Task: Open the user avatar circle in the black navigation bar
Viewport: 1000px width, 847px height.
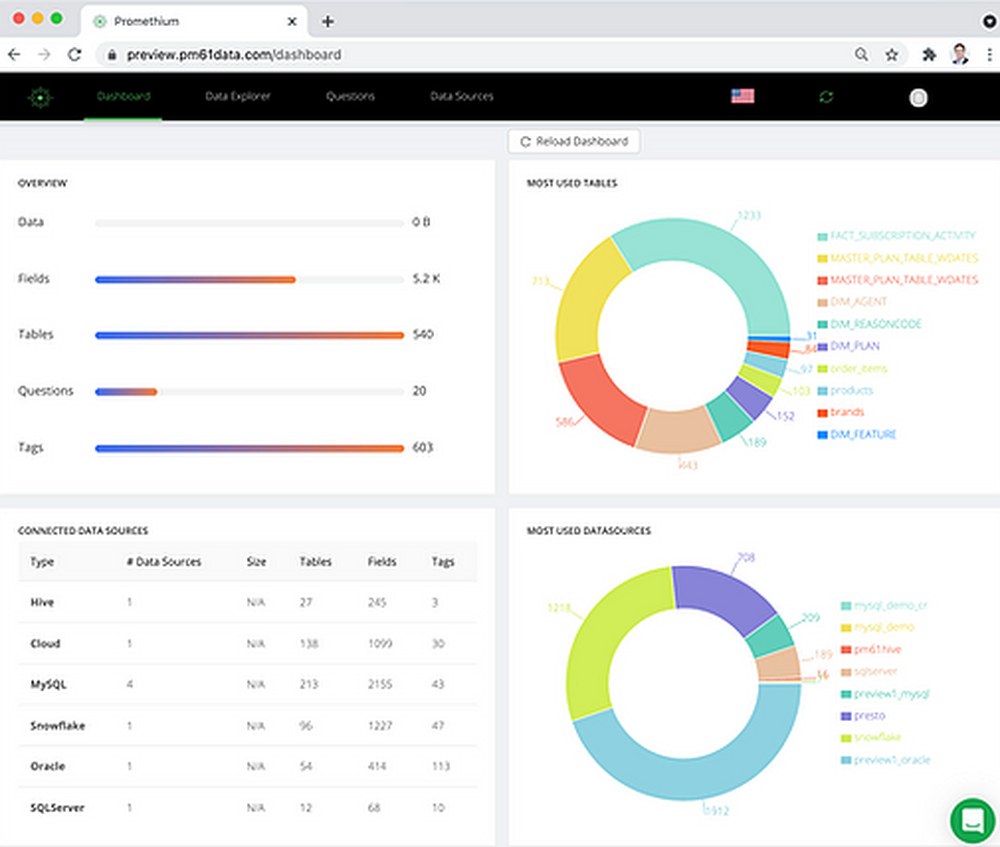Action: (x=918, y=98)
